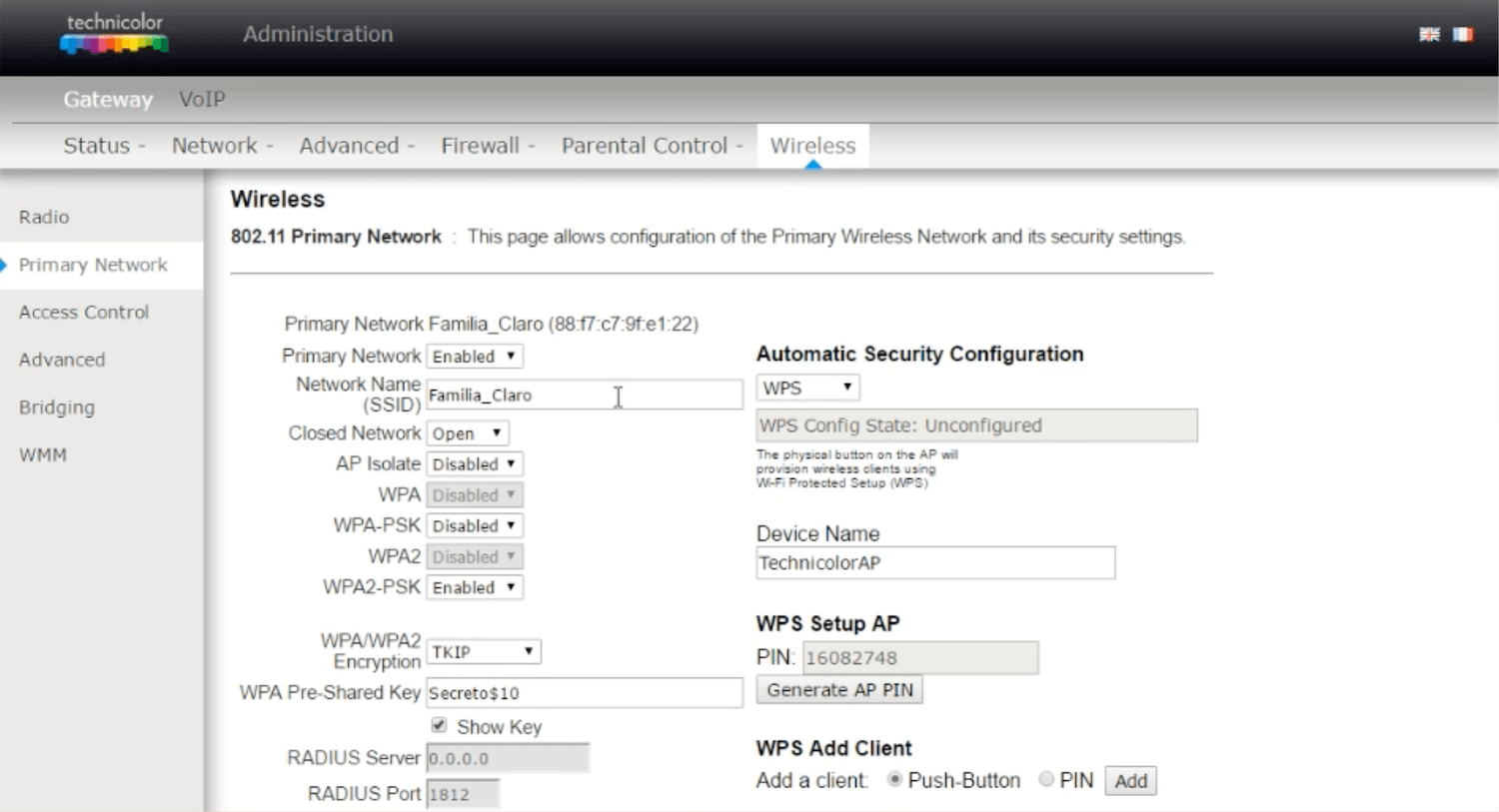Click the WPA Pre-Shared Key field
The height and width of the screenshot is (812, 1499).
(584, 693)
